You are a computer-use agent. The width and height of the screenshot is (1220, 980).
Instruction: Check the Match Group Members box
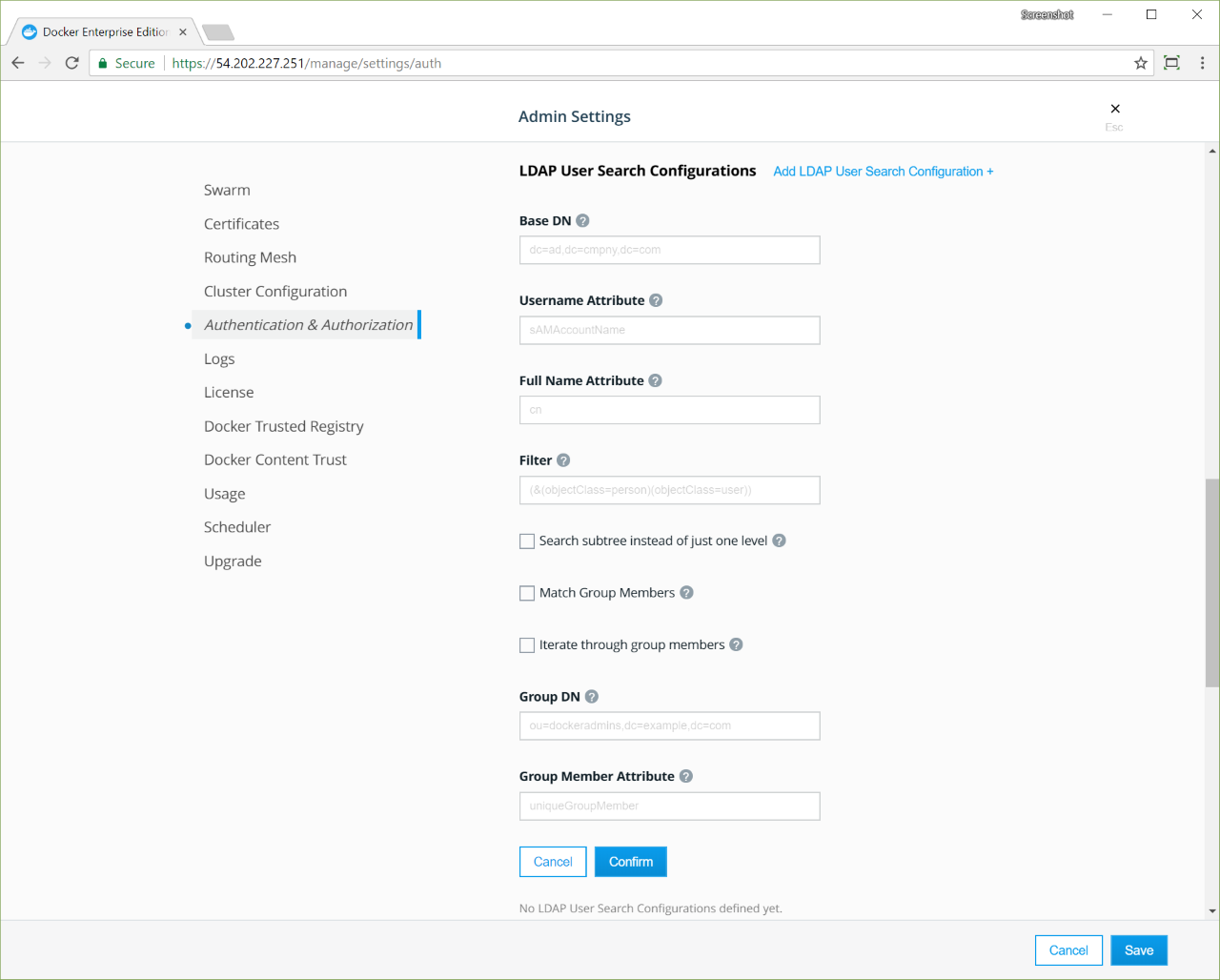(x=527, y=593)
